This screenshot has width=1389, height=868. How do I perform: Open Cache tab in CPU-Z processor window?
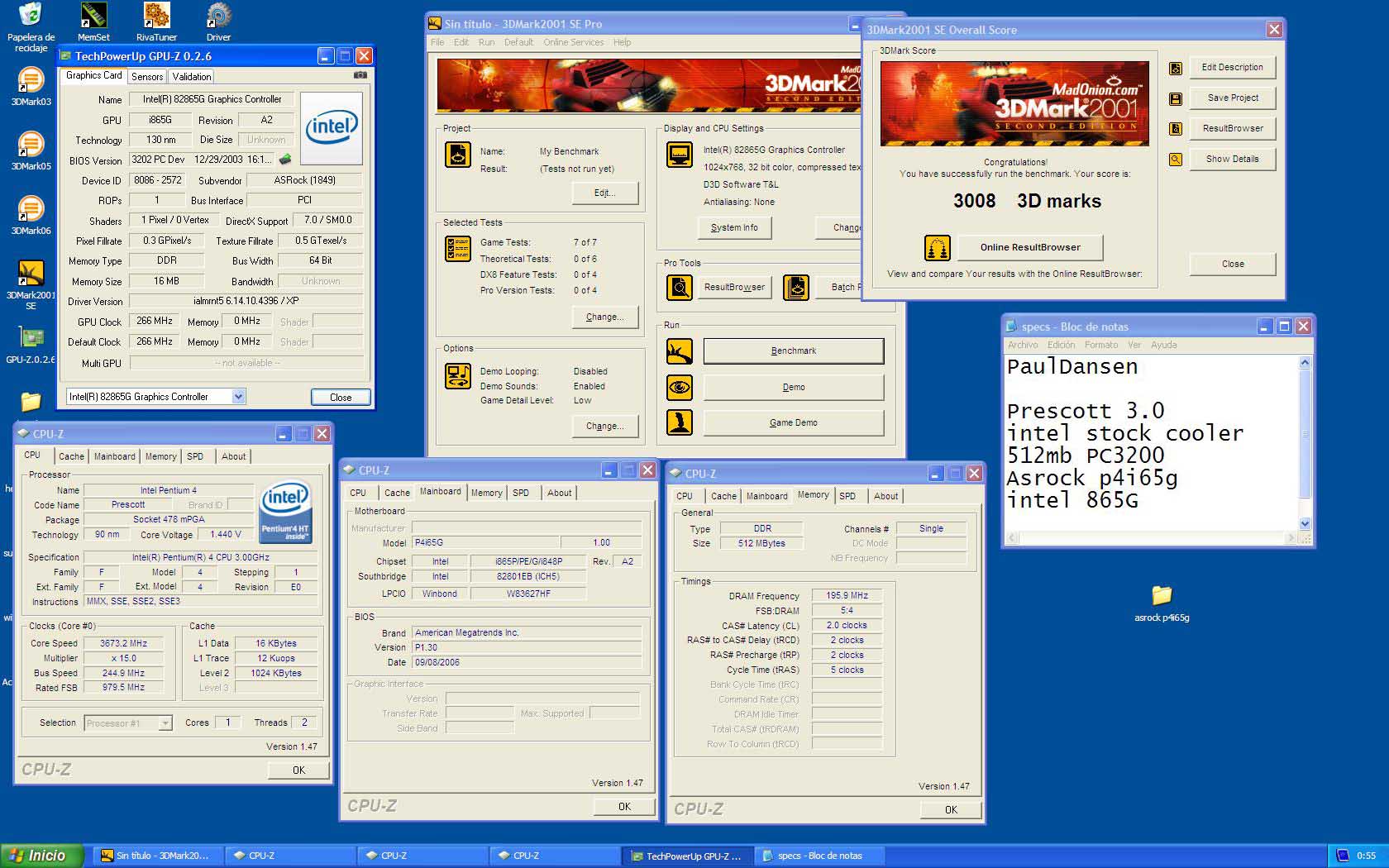click(x=71, y=456)
